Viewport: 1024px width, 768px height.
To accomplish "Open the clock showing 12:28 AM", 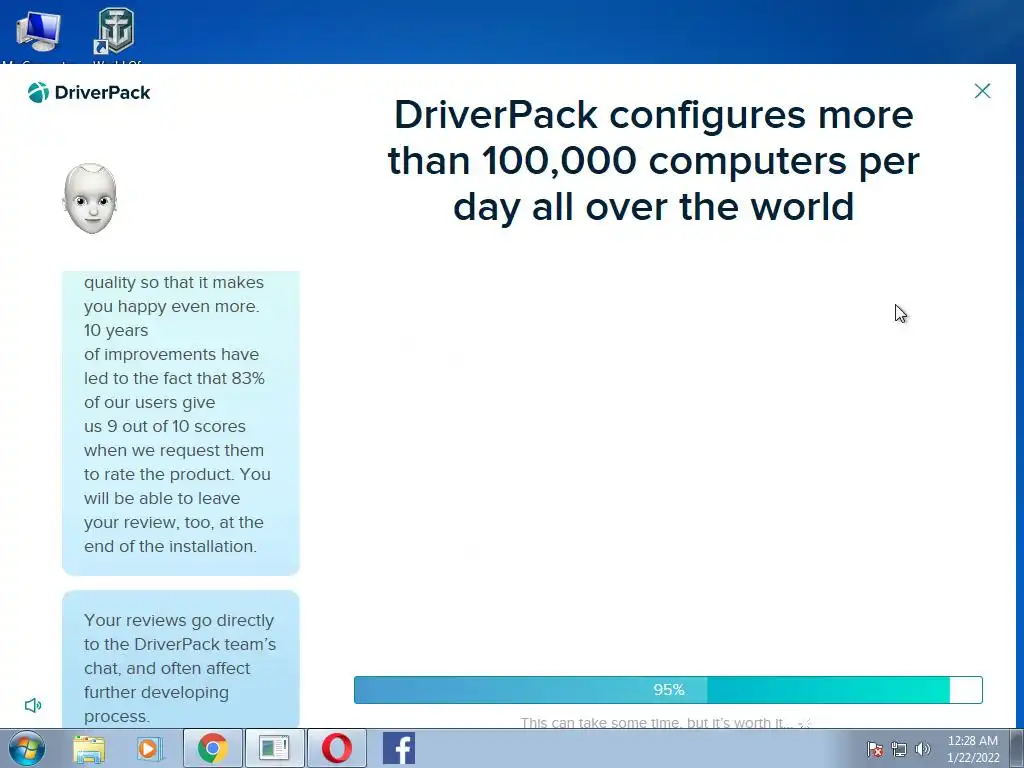I will click(972, 749).
